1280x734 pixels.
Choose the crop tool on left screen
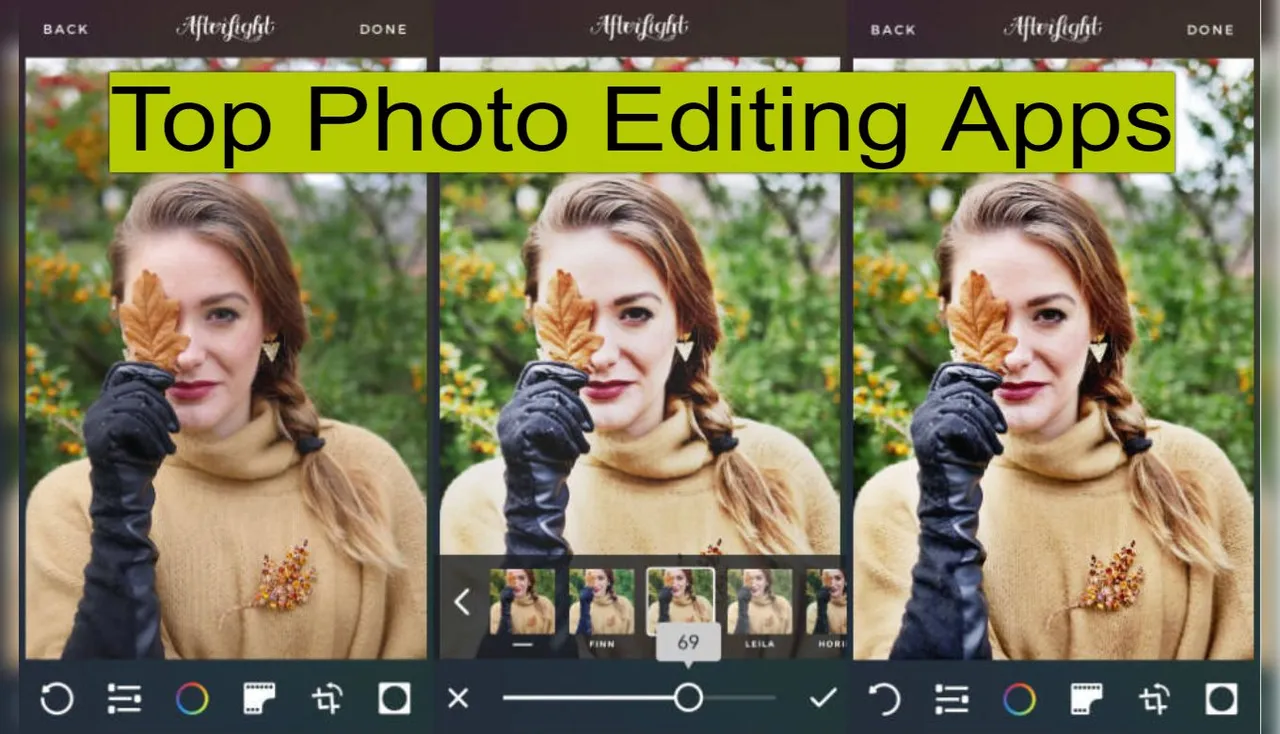(x=327, y=698)
